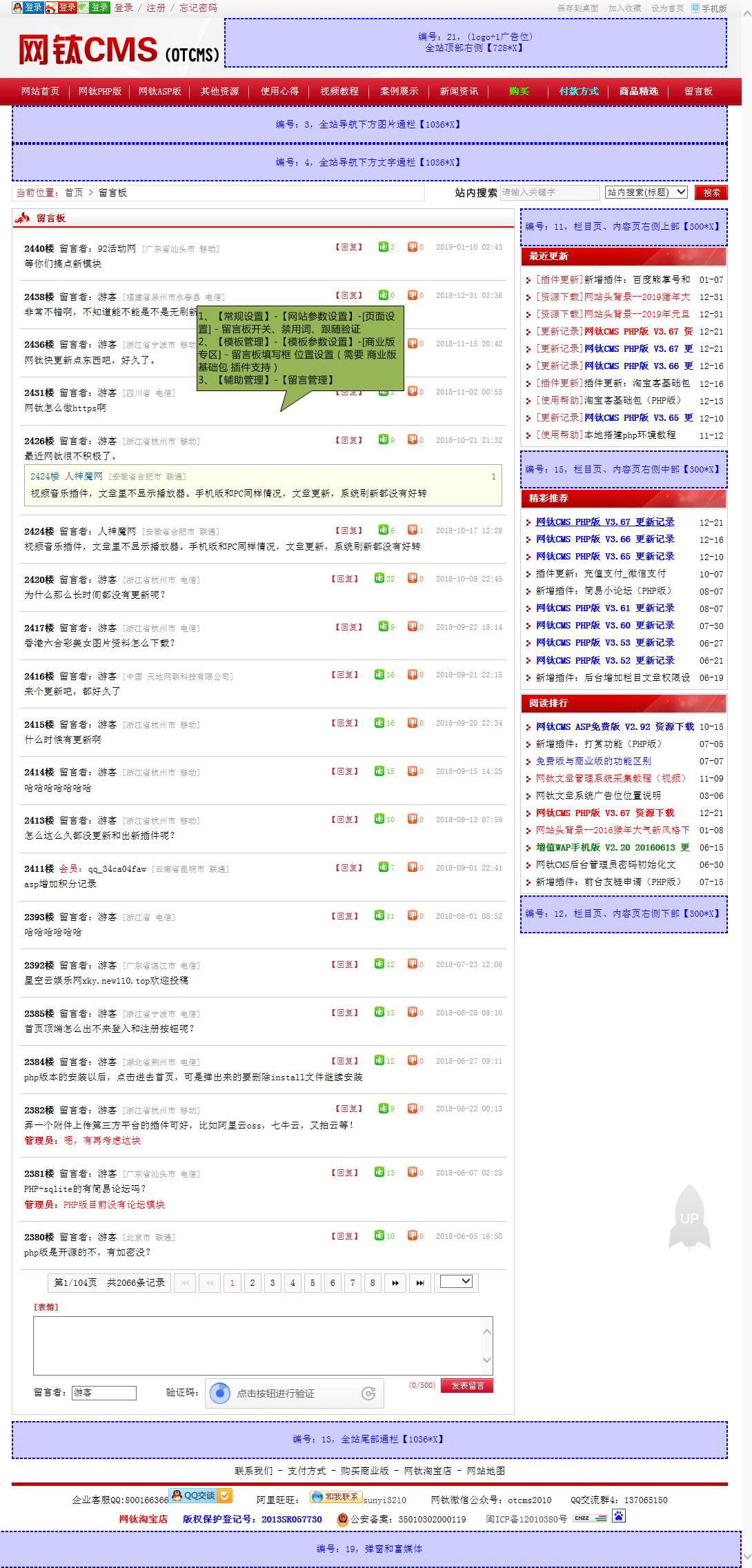Expand the 表情 emoticon picker
The height and width of the screenshot is (1568, 752).
46,1307
